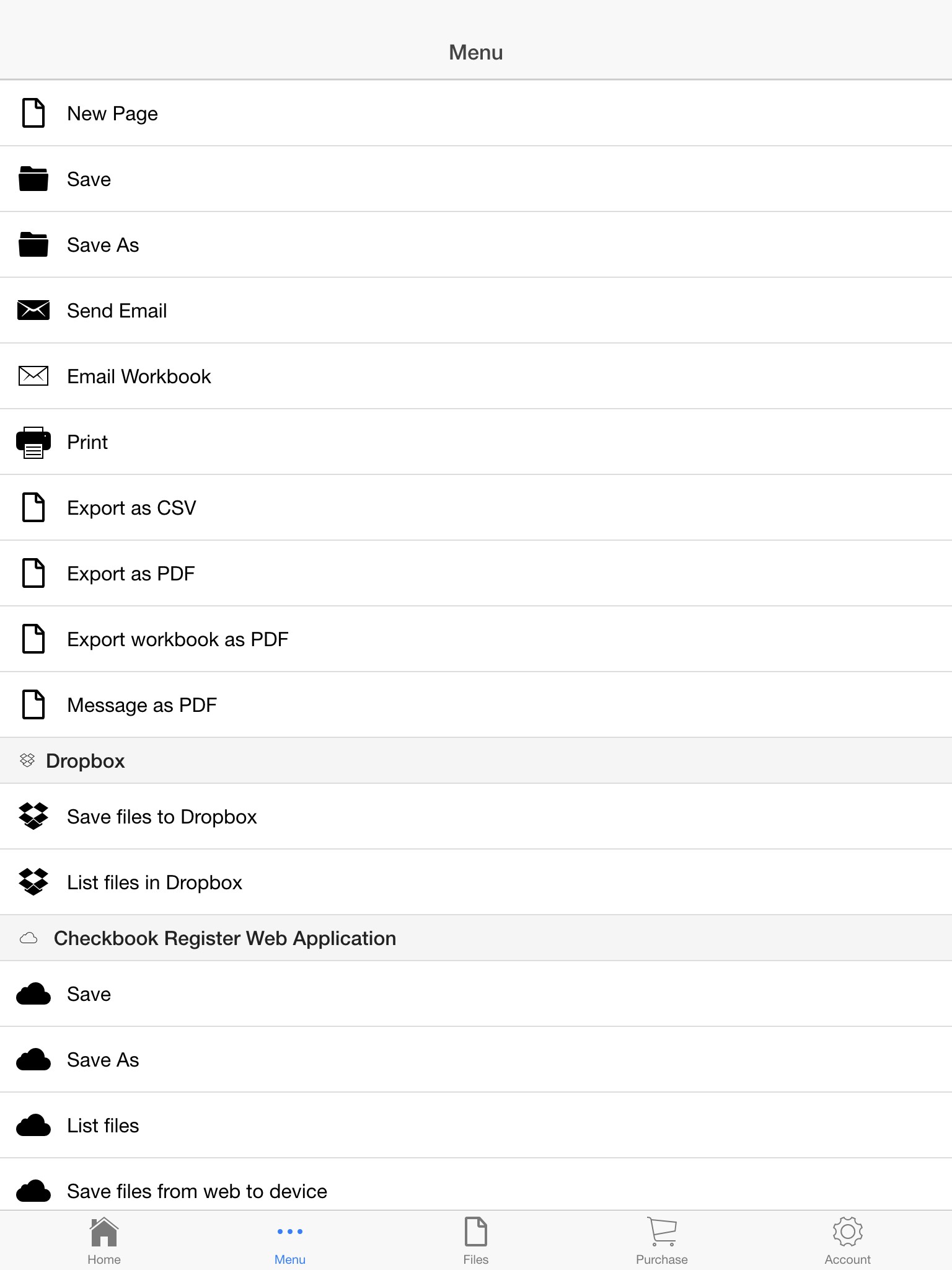
Task: Choose Export as CSV
Action: coord(476,508)
